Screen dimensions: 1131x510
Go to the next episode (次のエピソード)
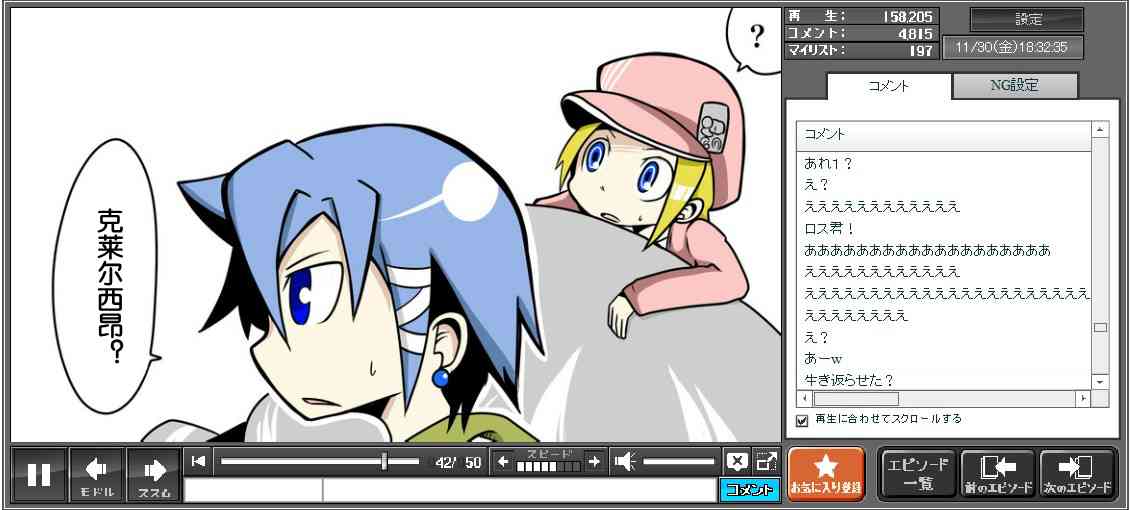point(1077,474)
